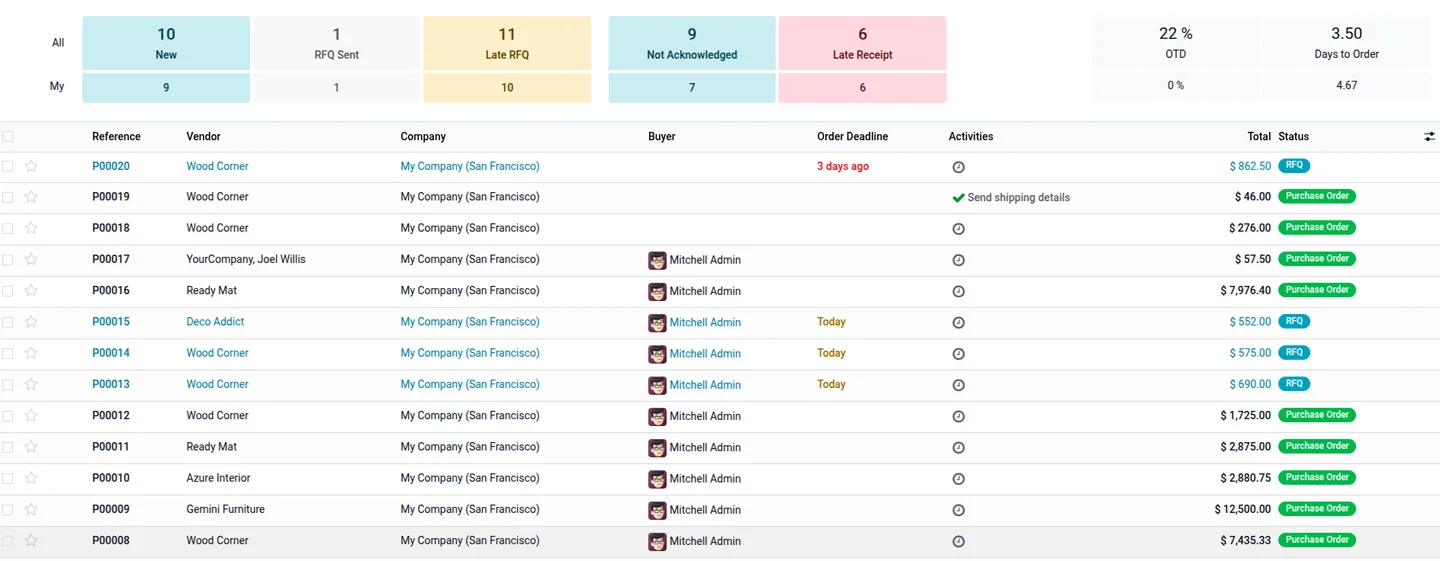1440x561 pixels.
Task: Favorite the P00008 order with star
Action: (31, 541)
